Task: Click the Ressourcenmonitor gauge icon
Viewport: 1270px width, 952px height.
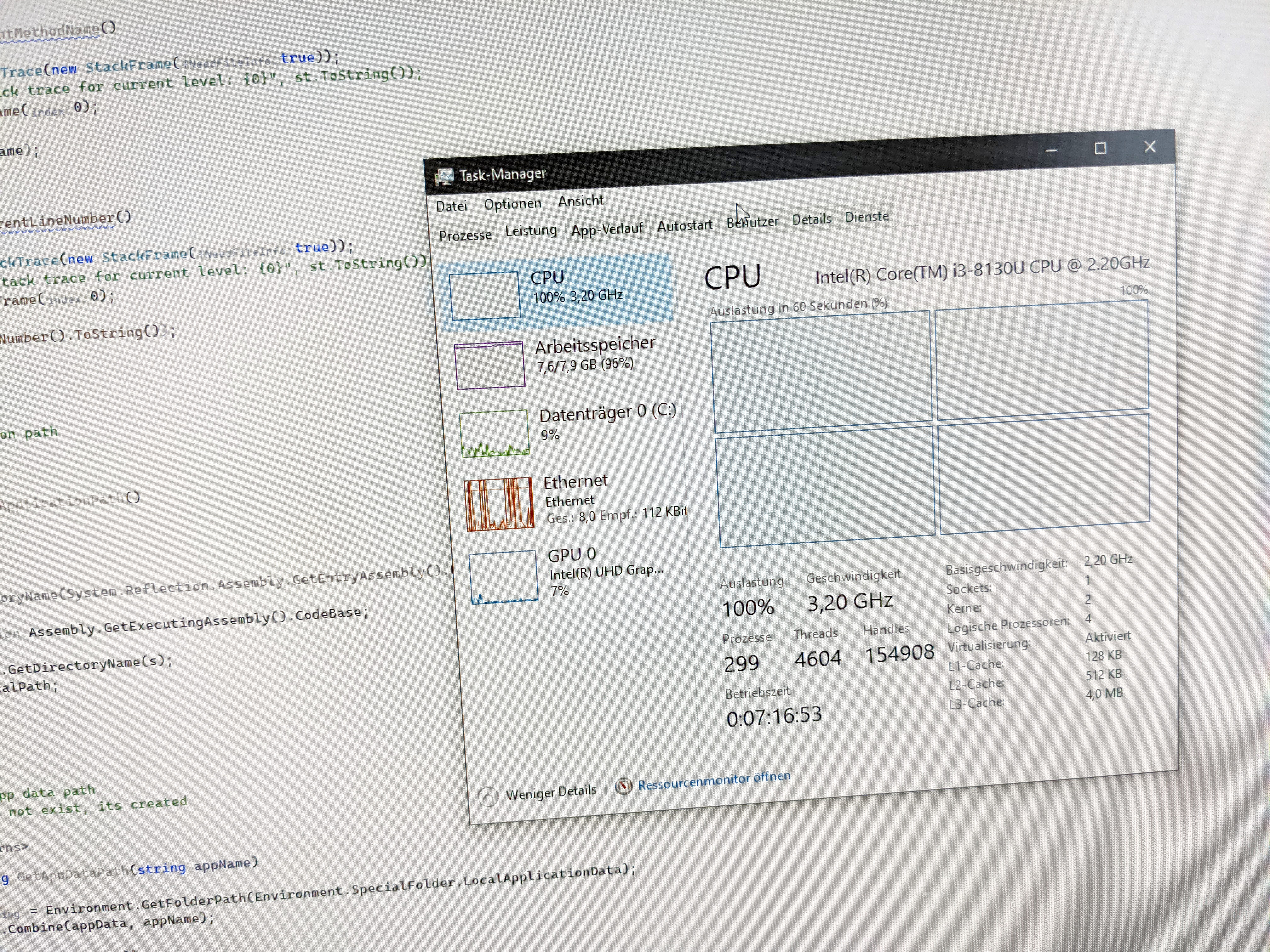Action: pos(624,785)
